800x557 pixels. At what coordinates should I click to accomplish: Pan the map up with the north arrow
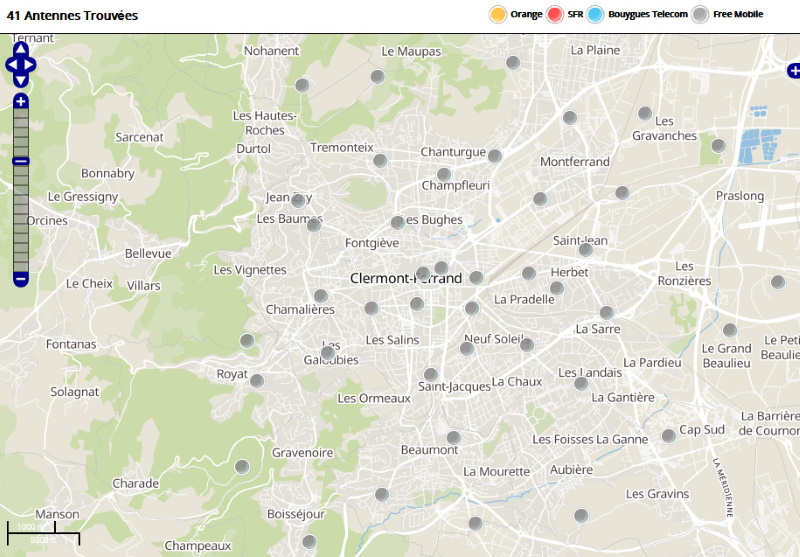coord(21,49)
